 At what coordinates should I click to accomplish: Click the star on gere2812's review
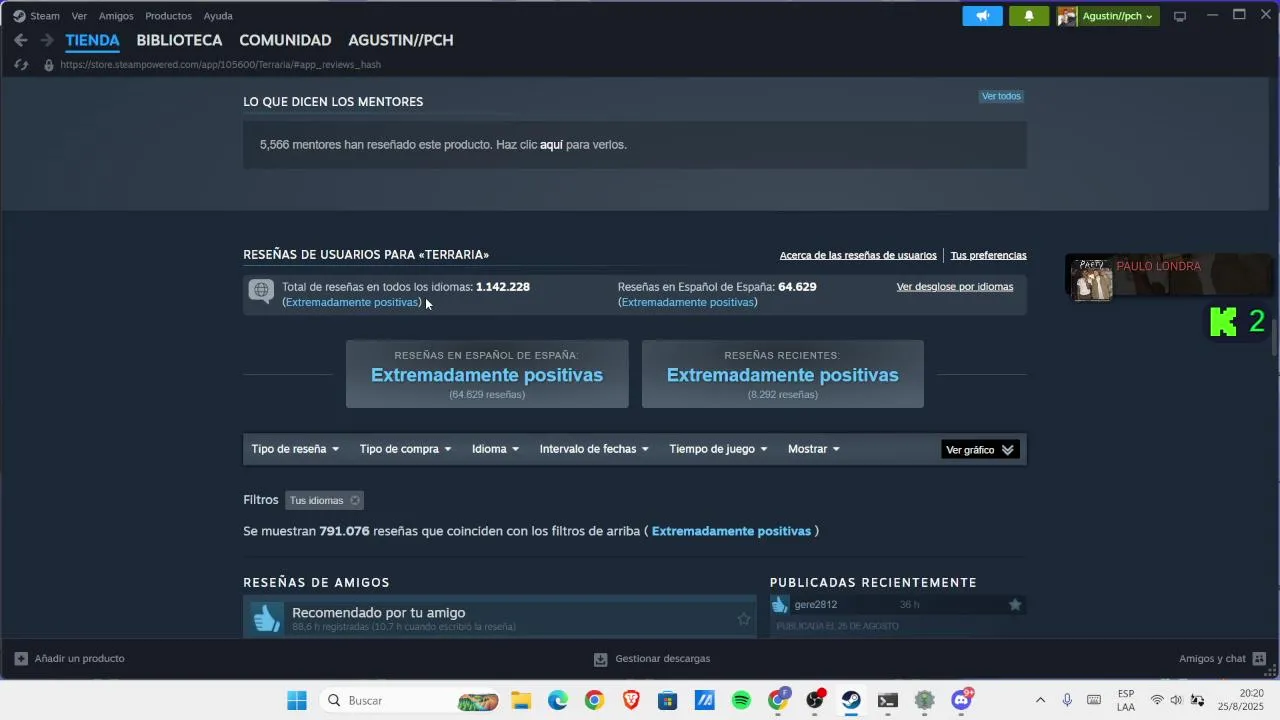[x=1015, y=604]
